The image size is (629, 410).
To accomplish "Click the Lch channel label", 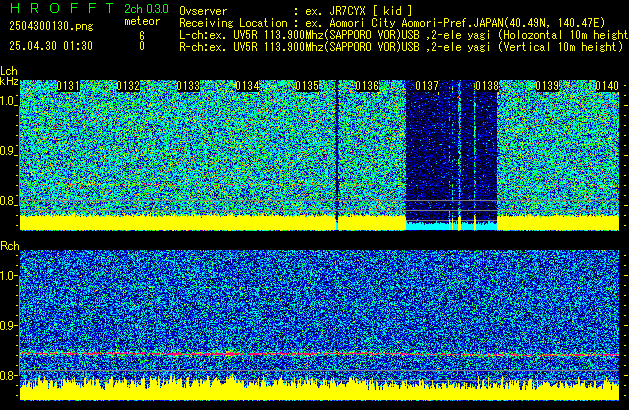I will pos(9,71).
